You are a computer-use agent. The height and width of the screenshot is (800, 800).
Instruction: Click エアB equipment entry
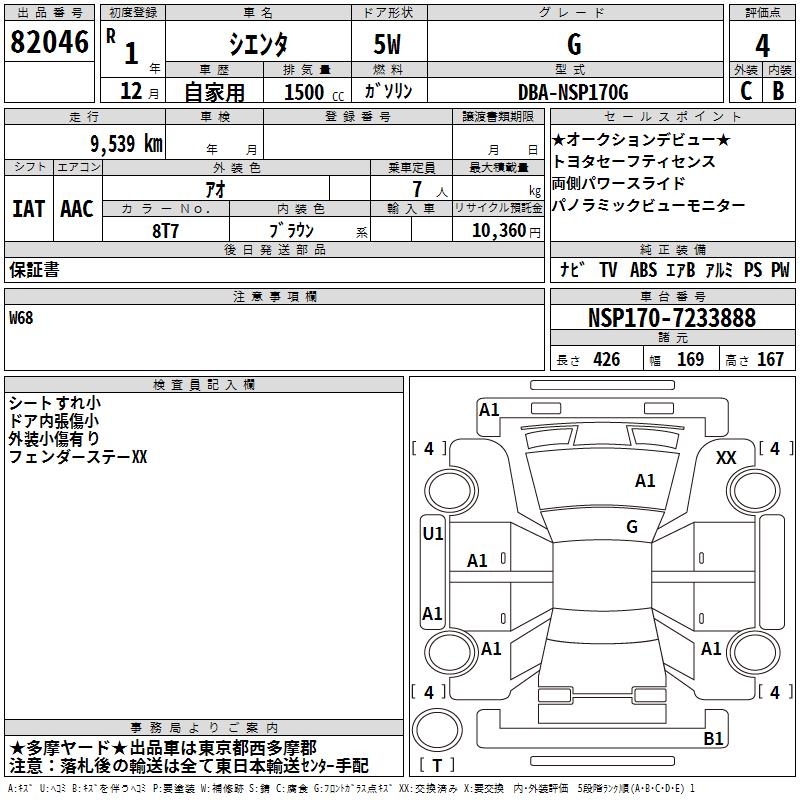[x=681, y=269]
